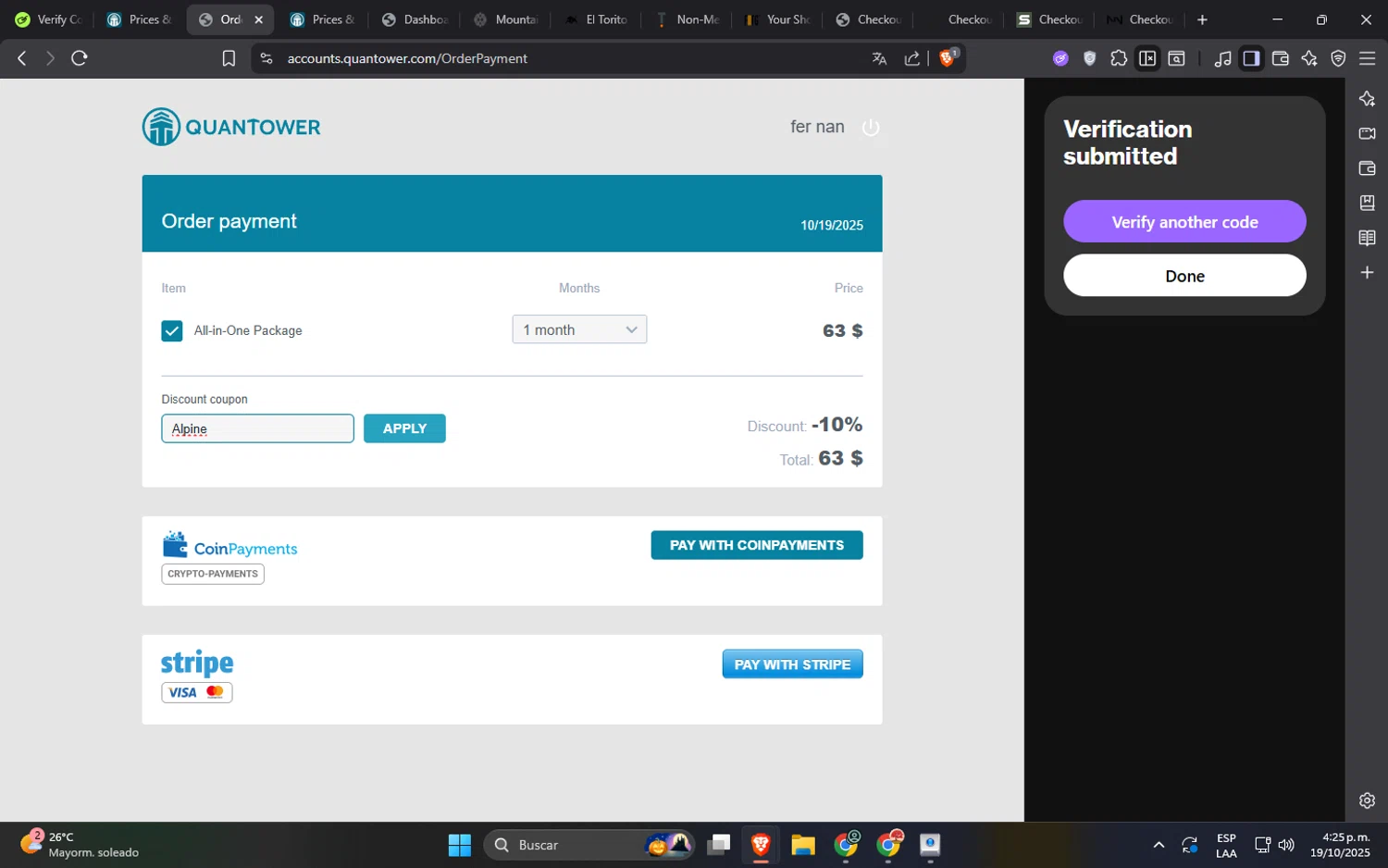This screenshot has width=1388, height=868.
Task: Switch to the Your Sh tab
Action: [x=778, y=19]
